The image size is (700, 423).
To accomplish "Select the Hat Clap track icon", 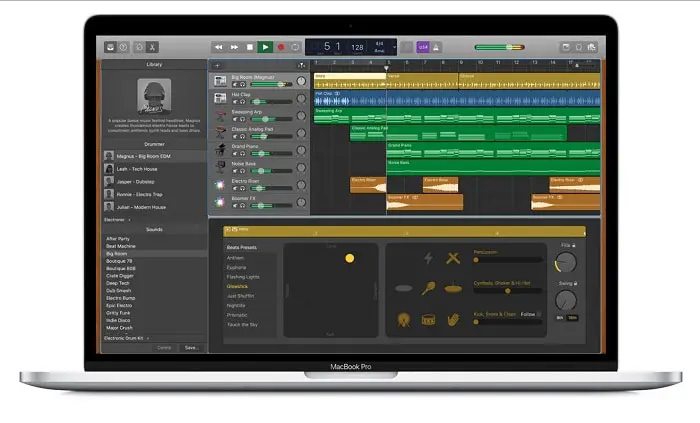I will (x=220, y=98).
